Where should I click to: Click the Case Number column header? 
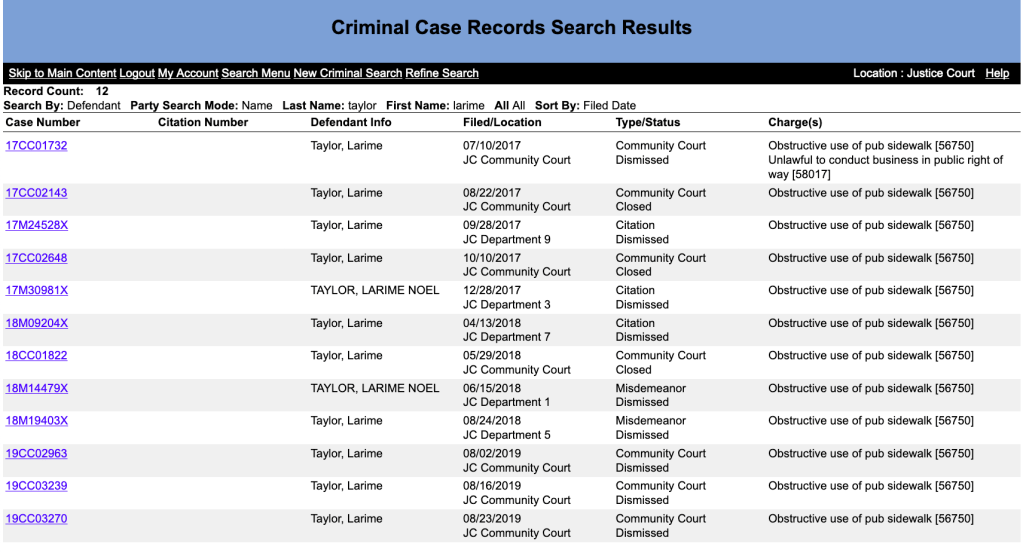[43, 123]
